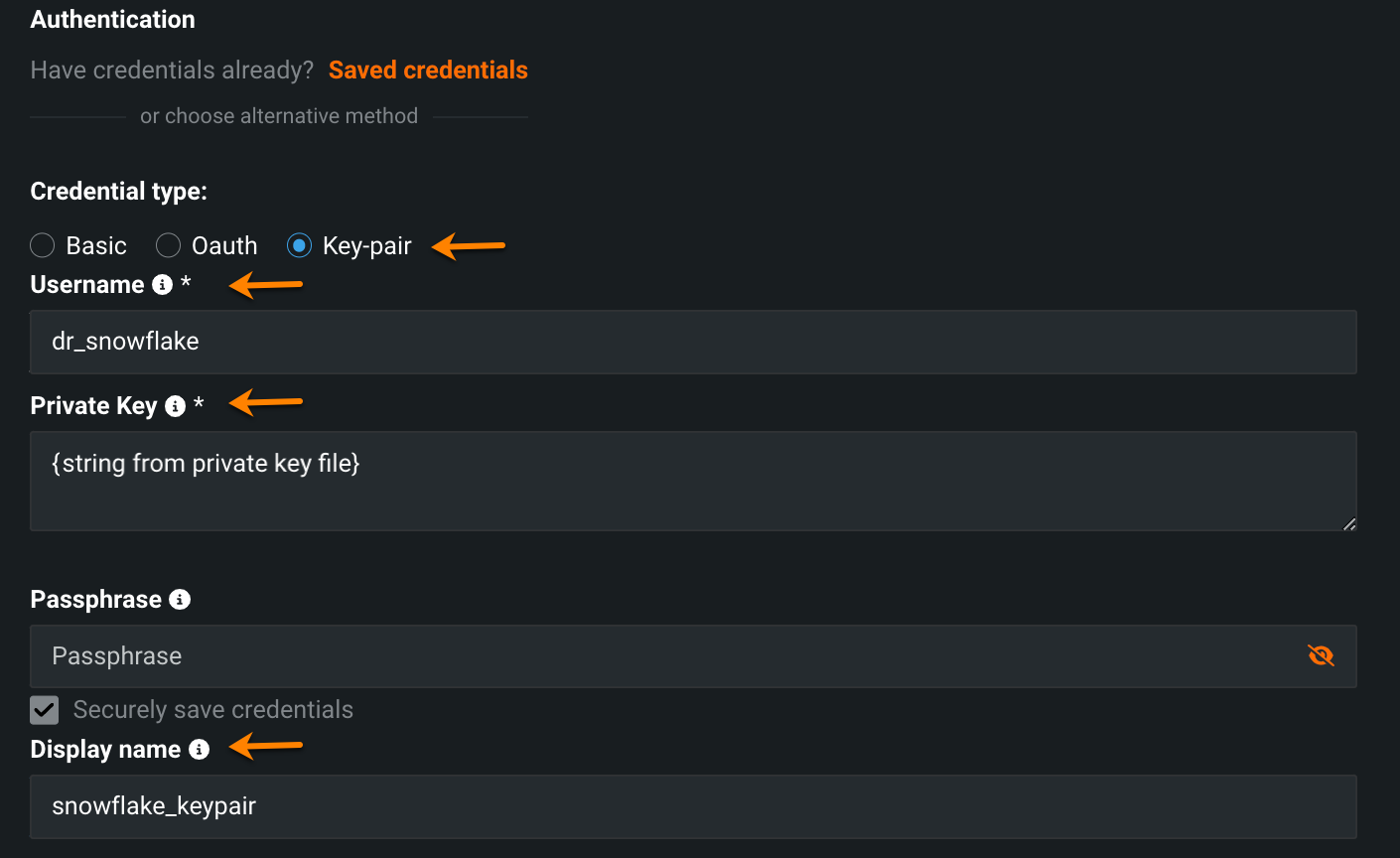Viewport: 1400px width, 858px height.
Task: Click into the Private Key text area
Action: click(x=693, y=481)
